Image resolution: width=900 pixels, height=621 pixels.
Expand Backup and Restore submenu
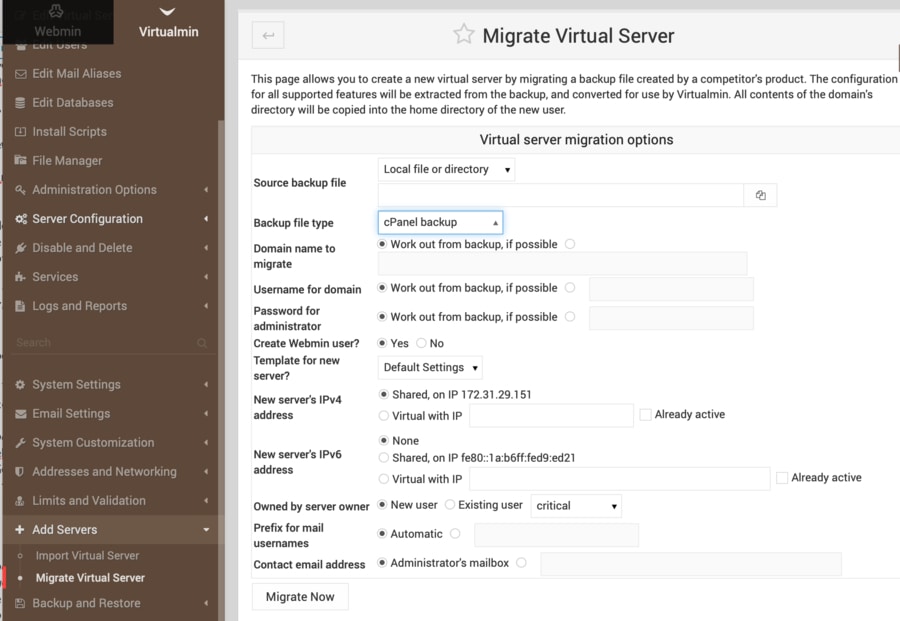point(206,603)
